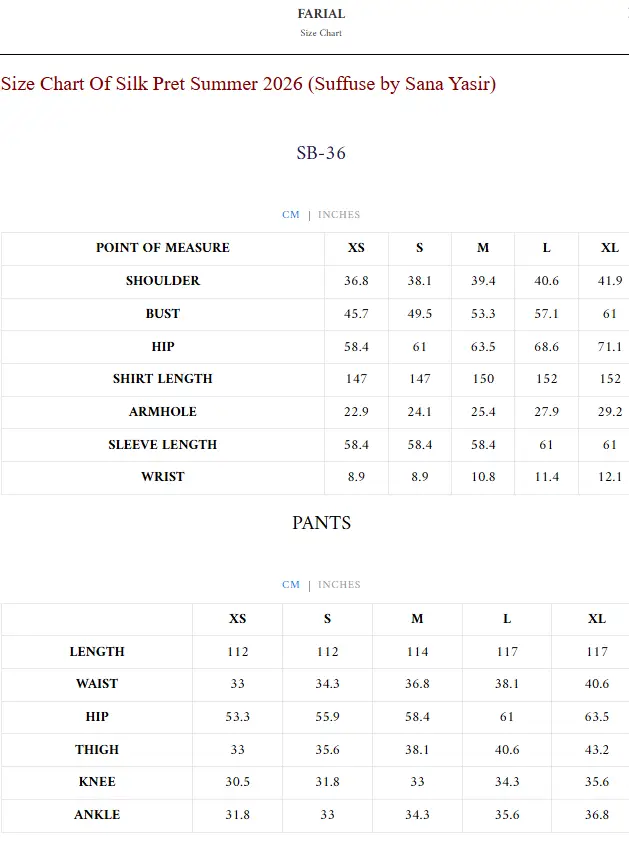Click the POINT OF MEASURE header cell
The height and width of the screenshot is (849, 629).
click(x=162, y=248)
